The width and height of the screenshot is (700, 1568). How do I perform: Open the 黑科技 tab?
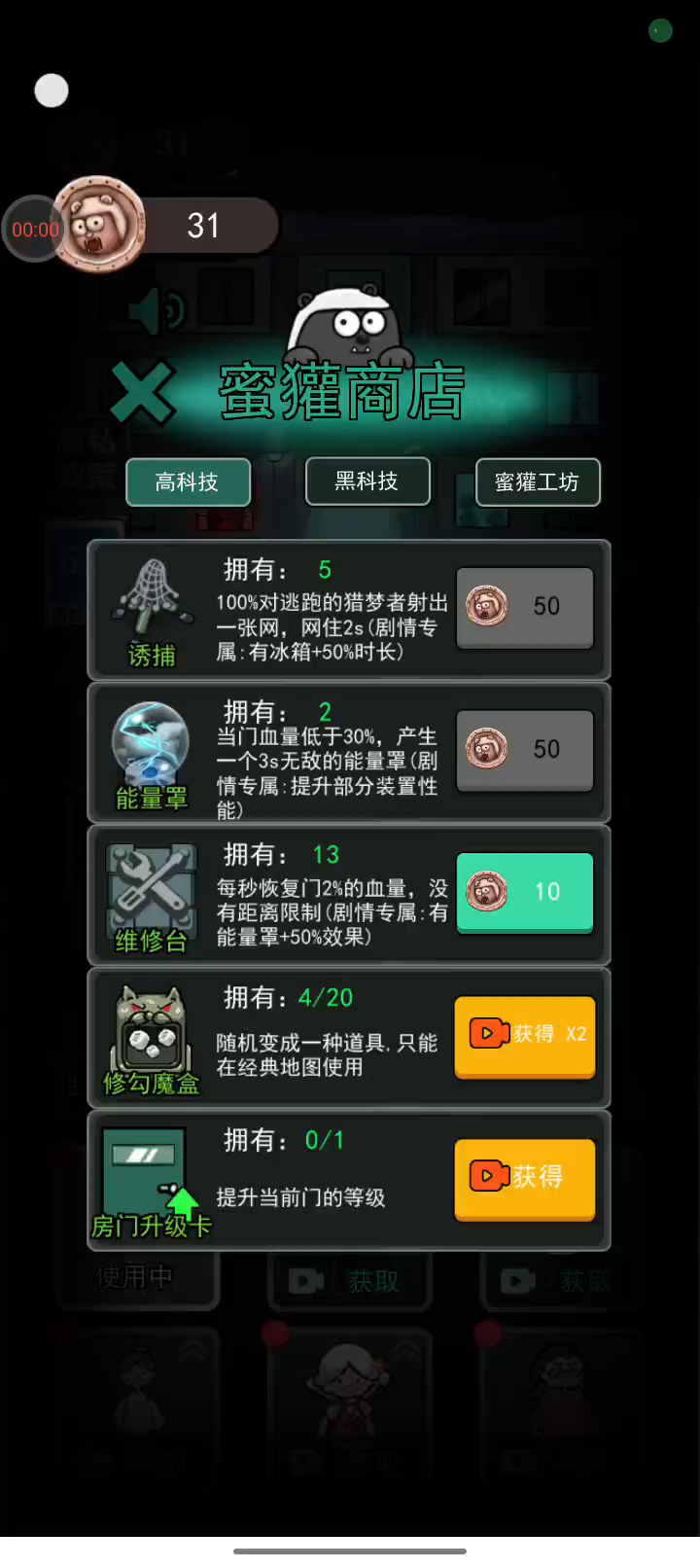(x=367, y=481)
